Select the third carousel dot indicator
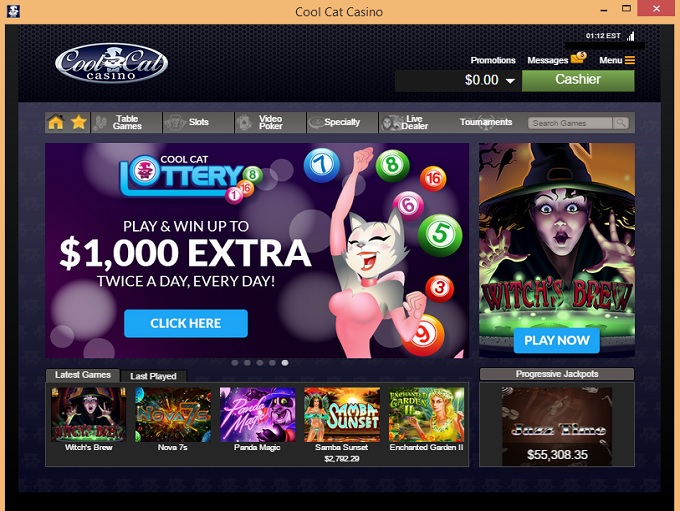This screenshot has width=680, height=511. point(260,363)
